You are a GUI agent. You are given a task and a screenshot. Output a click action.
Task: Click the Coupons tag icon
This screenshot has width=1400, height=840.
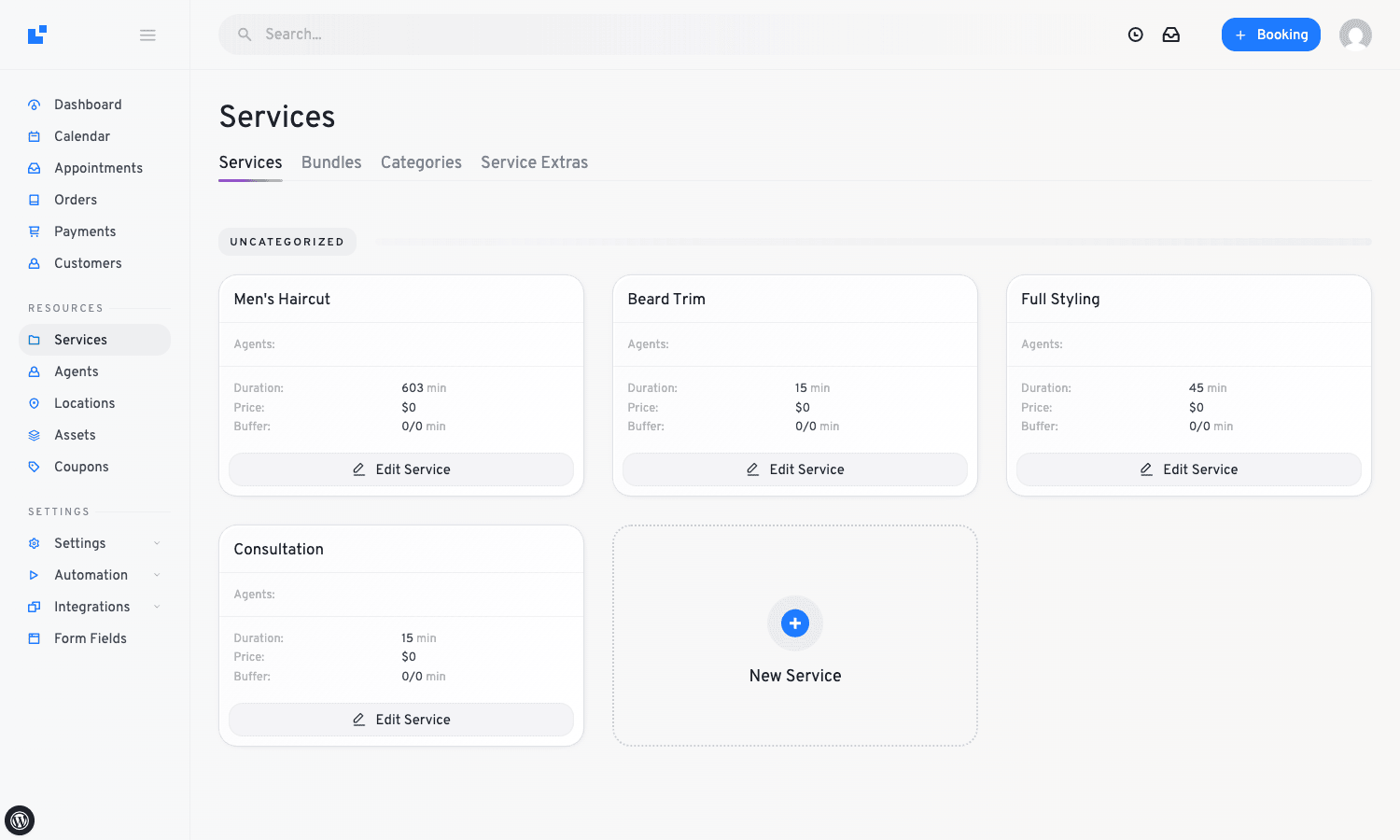[x=35, y=467]
